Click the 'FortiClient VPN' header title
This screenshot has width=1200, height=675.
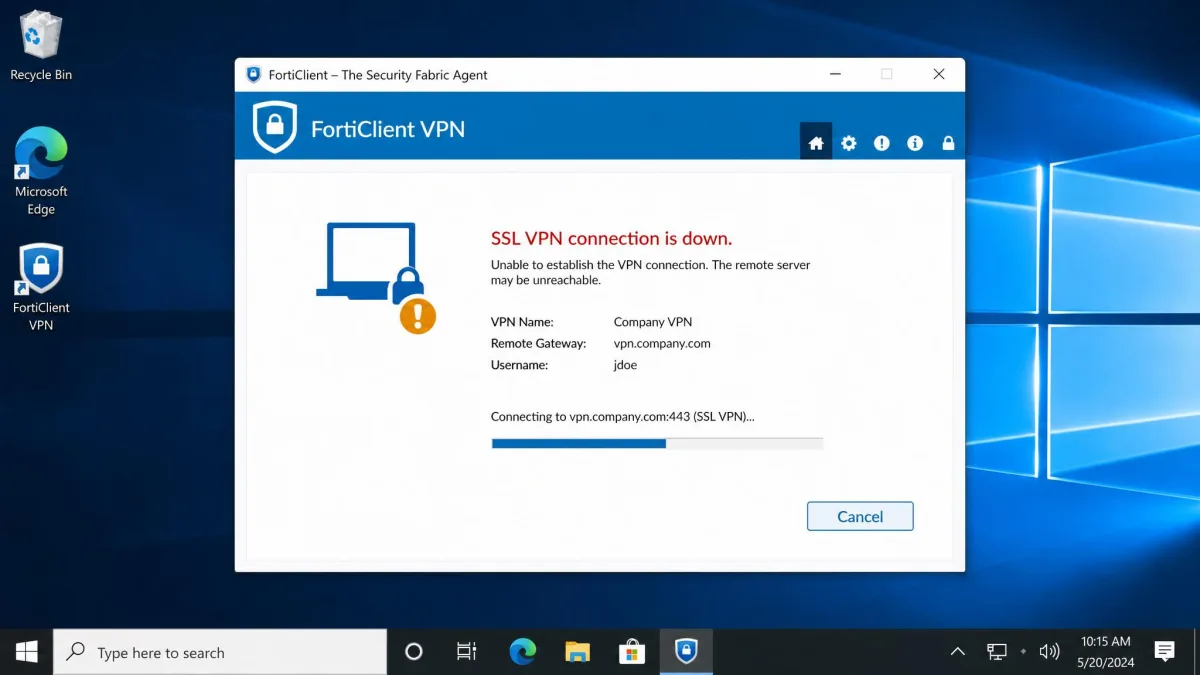[388, 129]
